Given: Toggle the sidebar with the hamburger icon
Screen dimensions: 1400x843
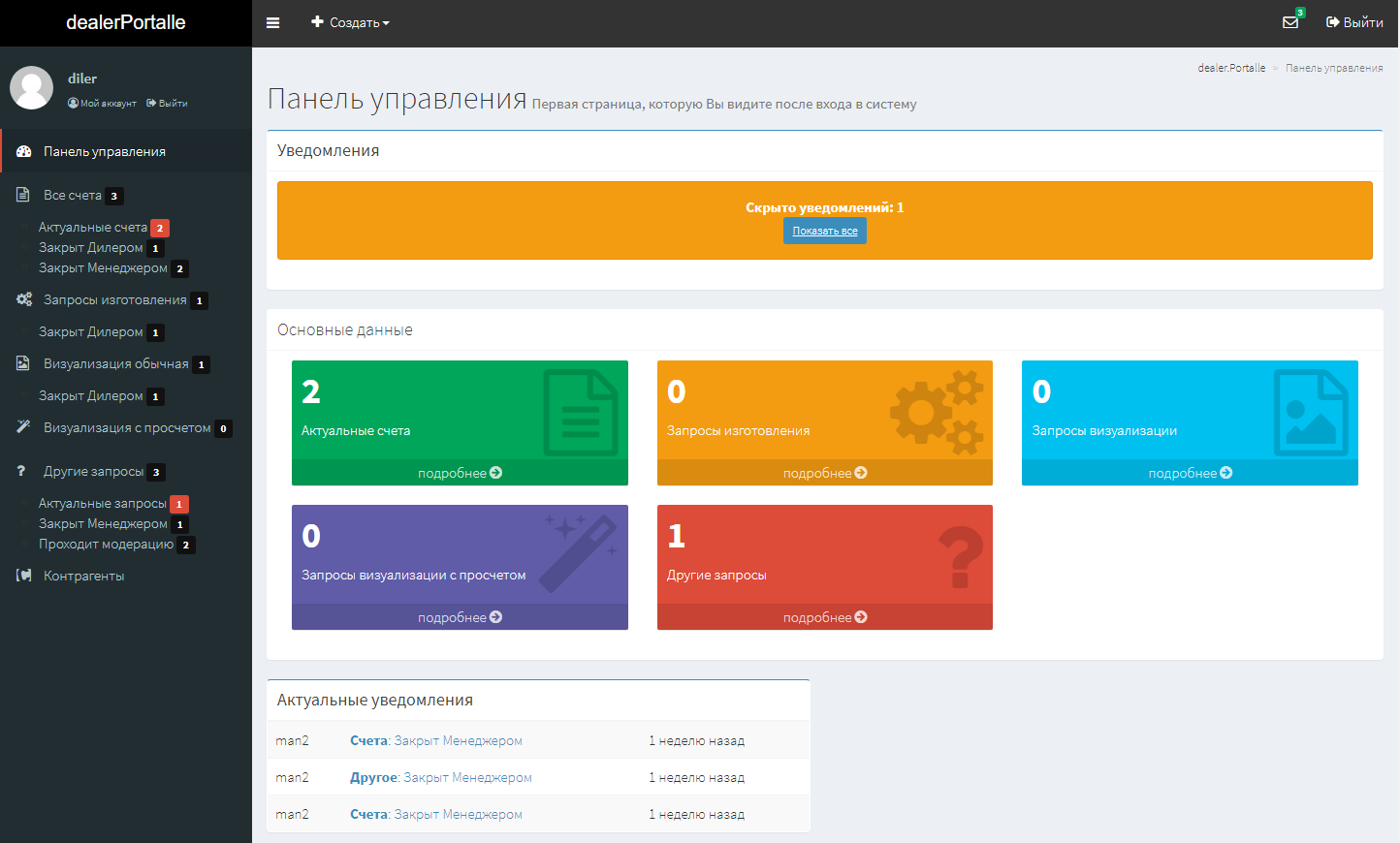Looking at the screenshot, I should (x=273, y=22).
